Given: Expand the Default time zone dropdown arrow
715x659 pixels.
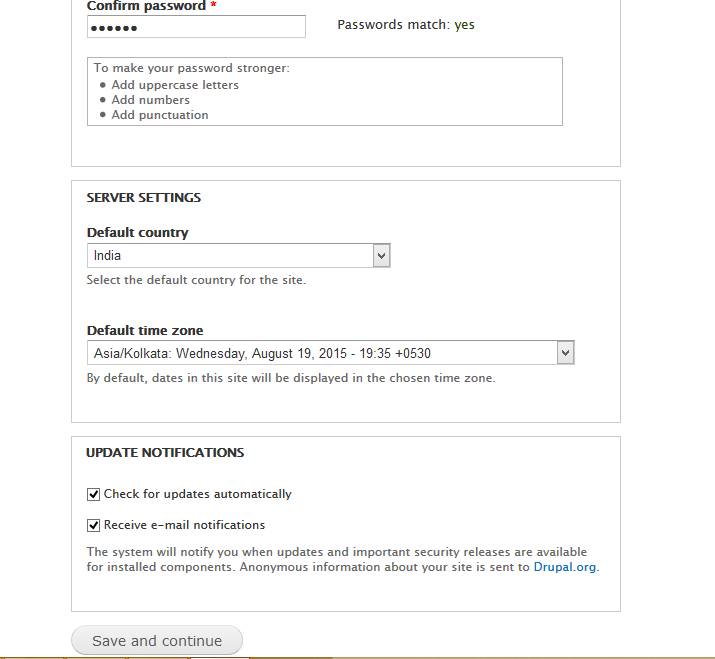Looking at the screenshot, I should tap(565, 353).
